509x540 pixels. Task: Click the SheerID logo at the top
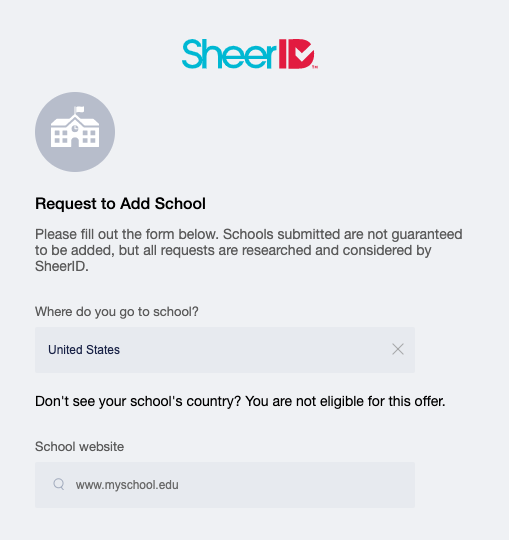250,54
